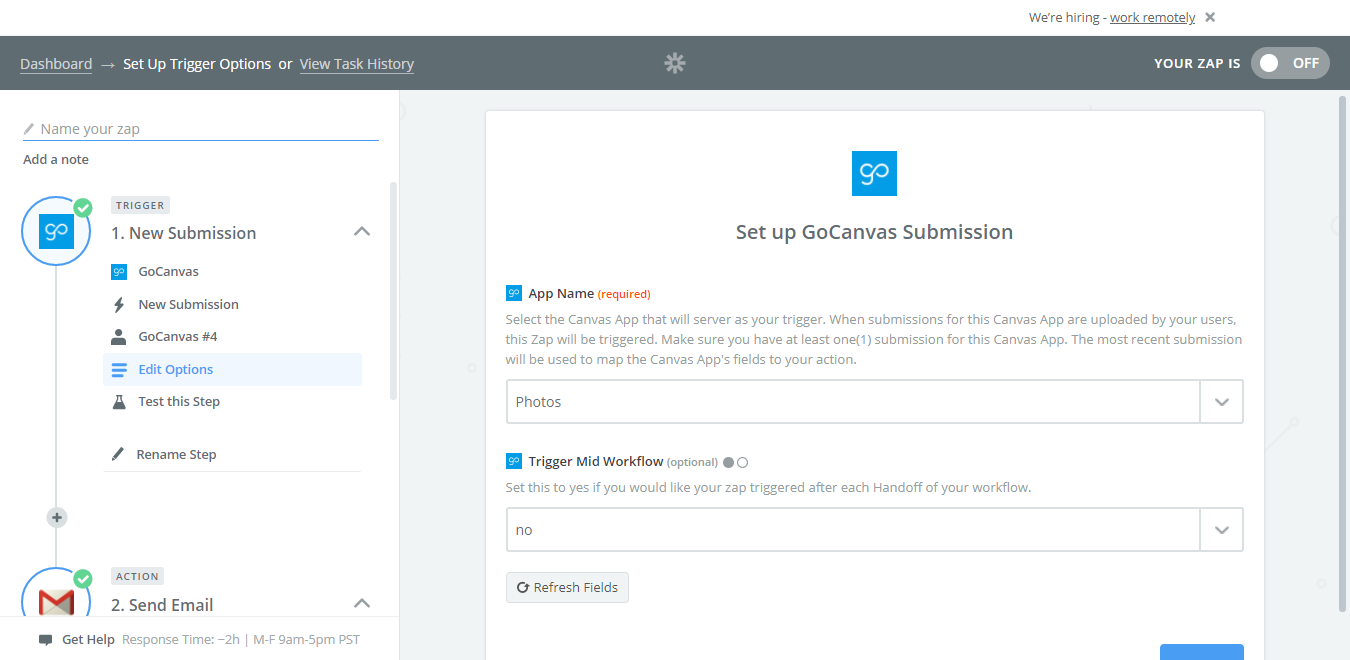Click the page's vertical scrollbar
The image size is (1350, 660).
[1342, 350]
